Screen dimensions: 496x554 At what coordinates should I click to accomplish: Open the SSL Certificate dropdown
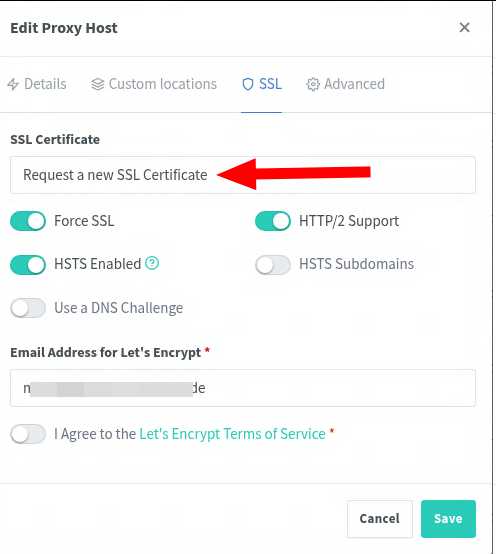(x=243, y=175)
